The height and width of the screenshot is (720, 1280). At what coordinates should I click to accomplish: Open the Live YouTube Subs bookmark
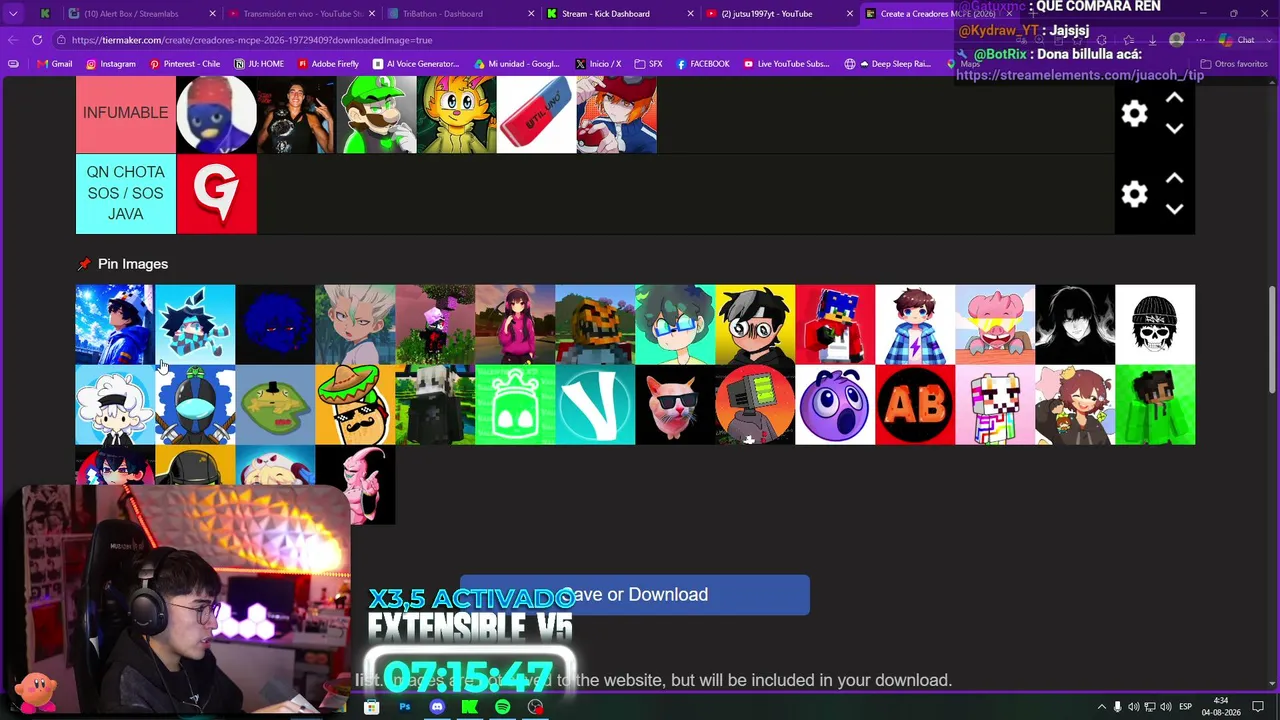click(x=786, y=64)
